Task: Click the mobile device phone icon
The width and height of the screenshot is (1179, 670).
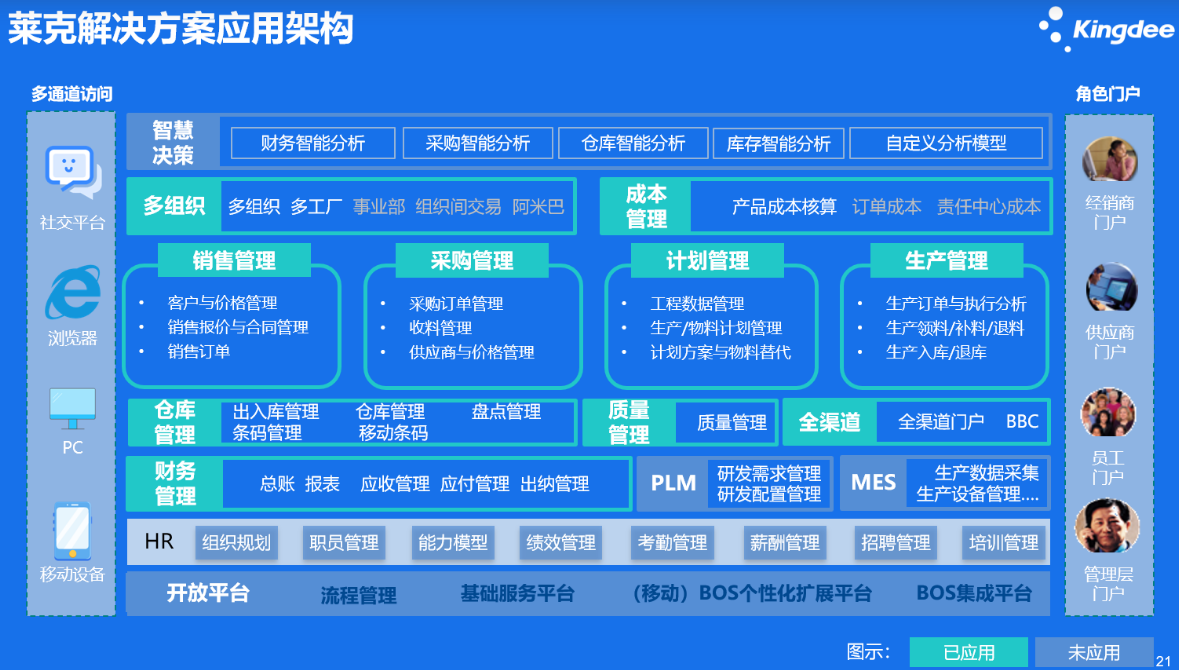Action: pos(72,531)
